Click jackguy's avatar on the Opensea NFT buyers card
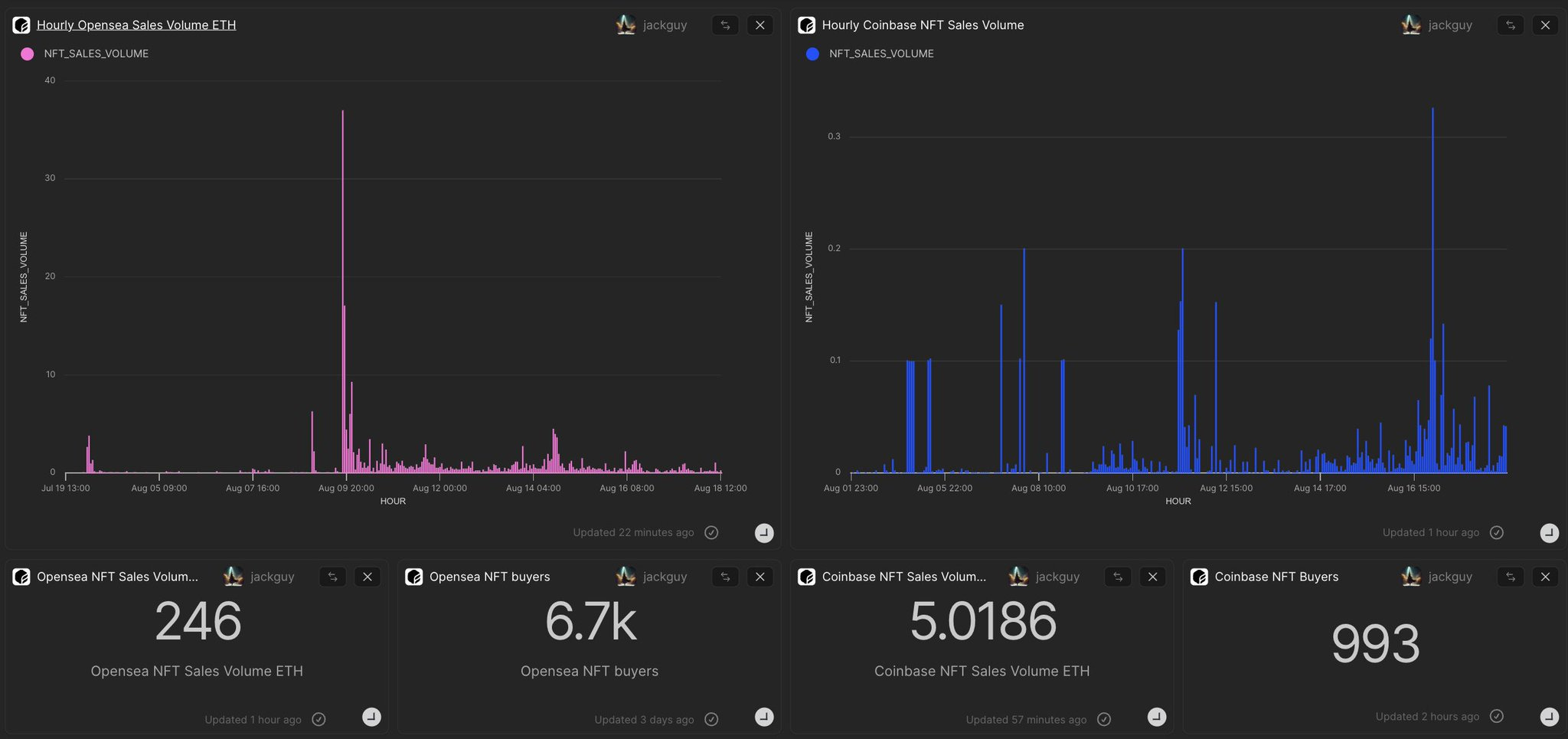The image size is (1568, 739). click(626, 577)
